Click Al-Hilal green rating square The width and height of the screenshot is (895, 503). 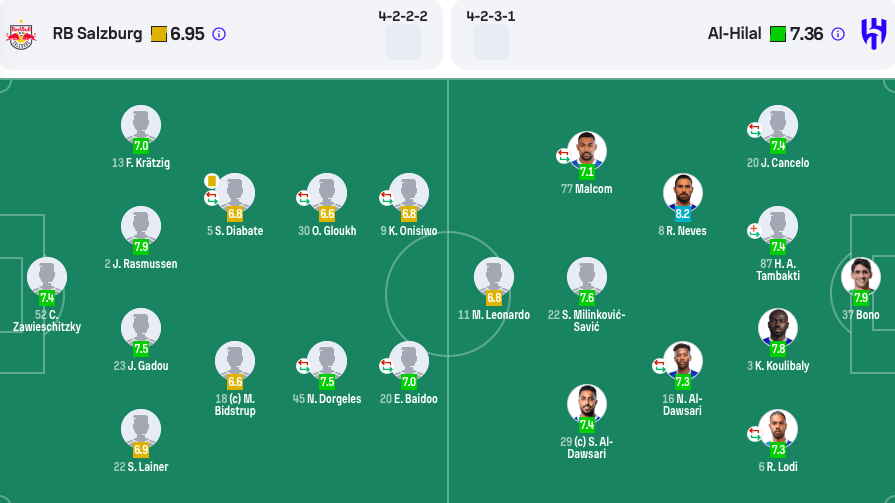(x=778, y=34)
